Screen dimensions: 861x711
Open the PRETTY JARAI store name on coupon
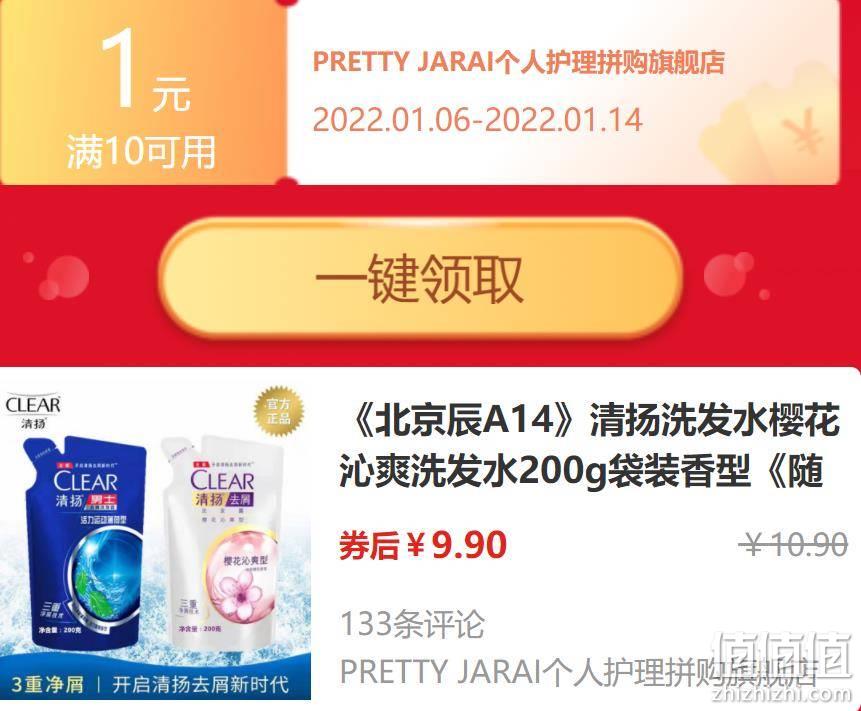point(518,61)
